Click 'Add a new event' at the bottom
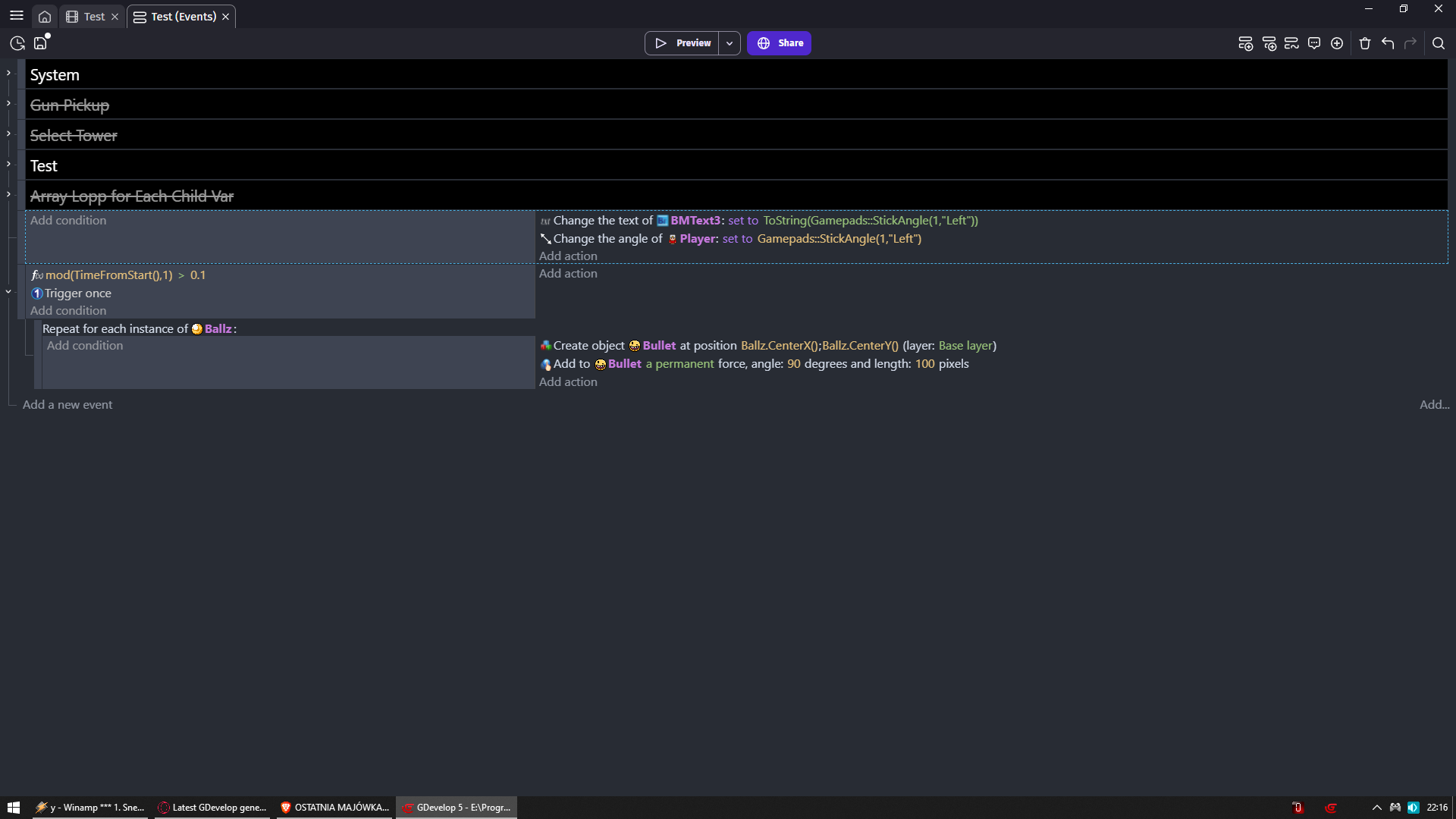The image size is (1456, 819). tap(67, 404)
